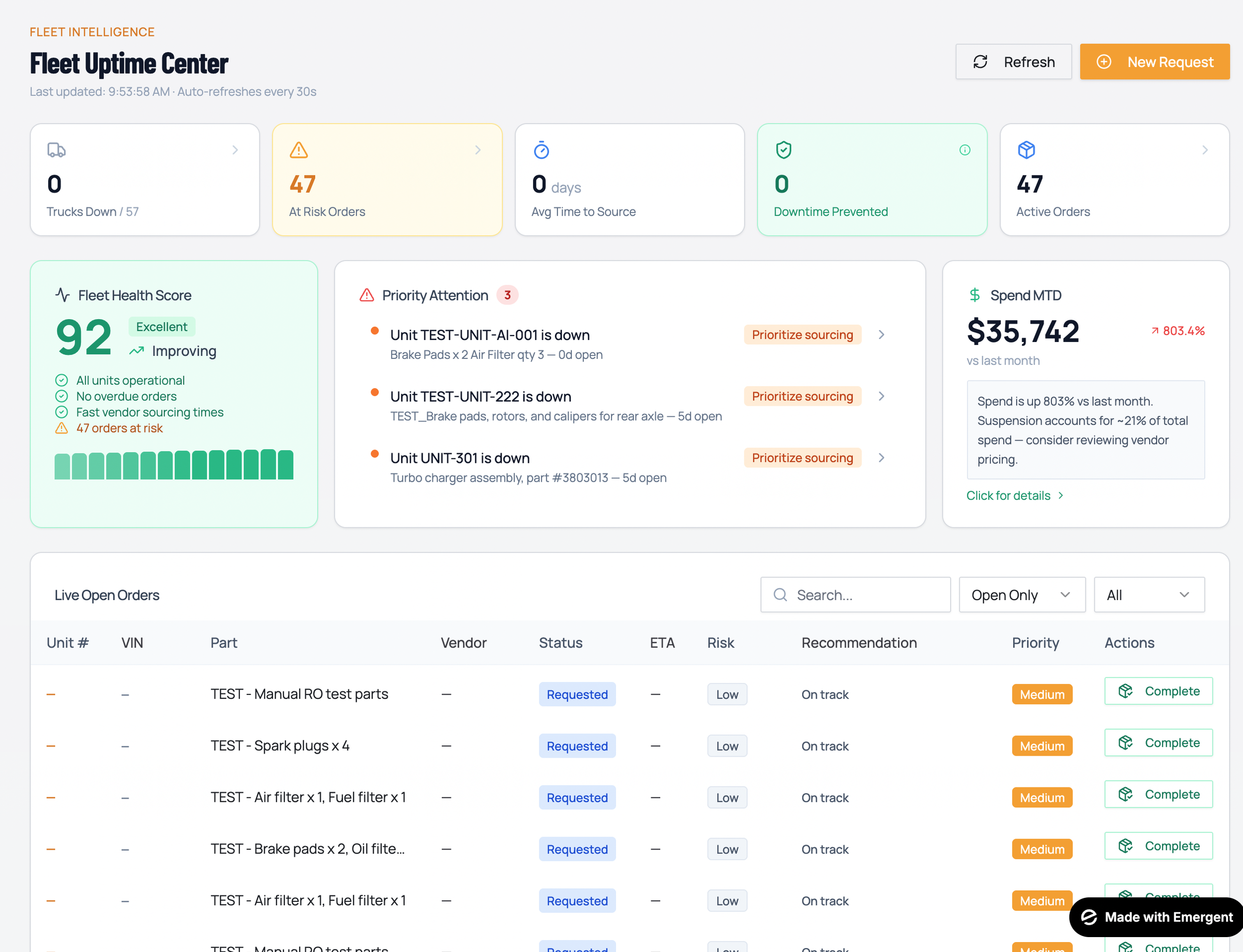Click the stopwatch icon on Avg Time to Source

[x=541, y=150]
